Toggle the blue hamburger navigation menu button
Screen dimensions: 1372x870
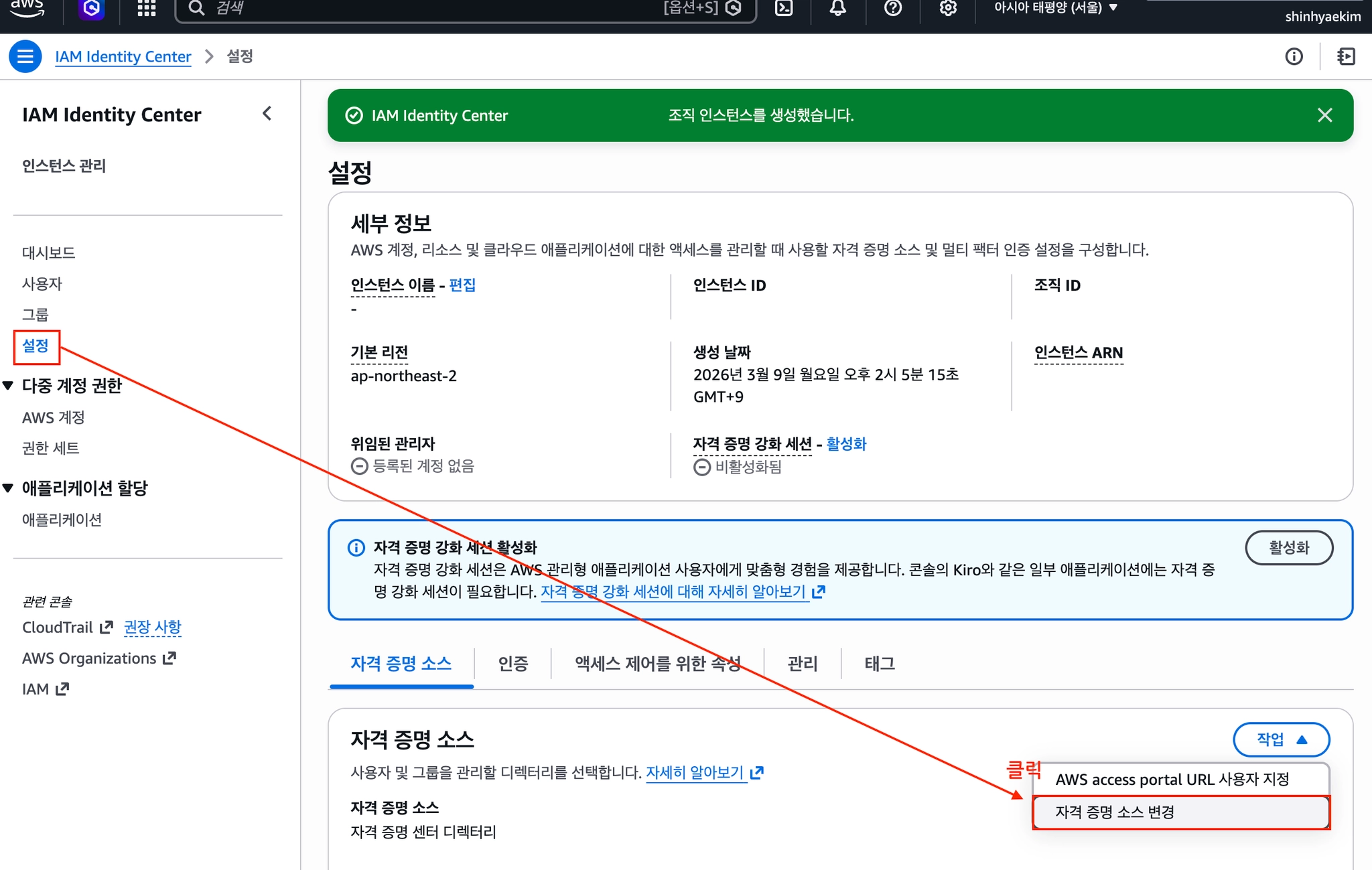click(25, 56)
